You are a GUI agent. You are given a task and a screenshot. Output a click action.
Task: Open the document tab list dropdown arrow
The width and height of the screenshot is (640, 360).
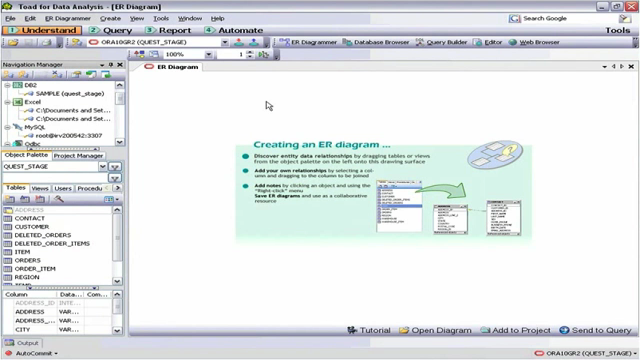[604, 67]
